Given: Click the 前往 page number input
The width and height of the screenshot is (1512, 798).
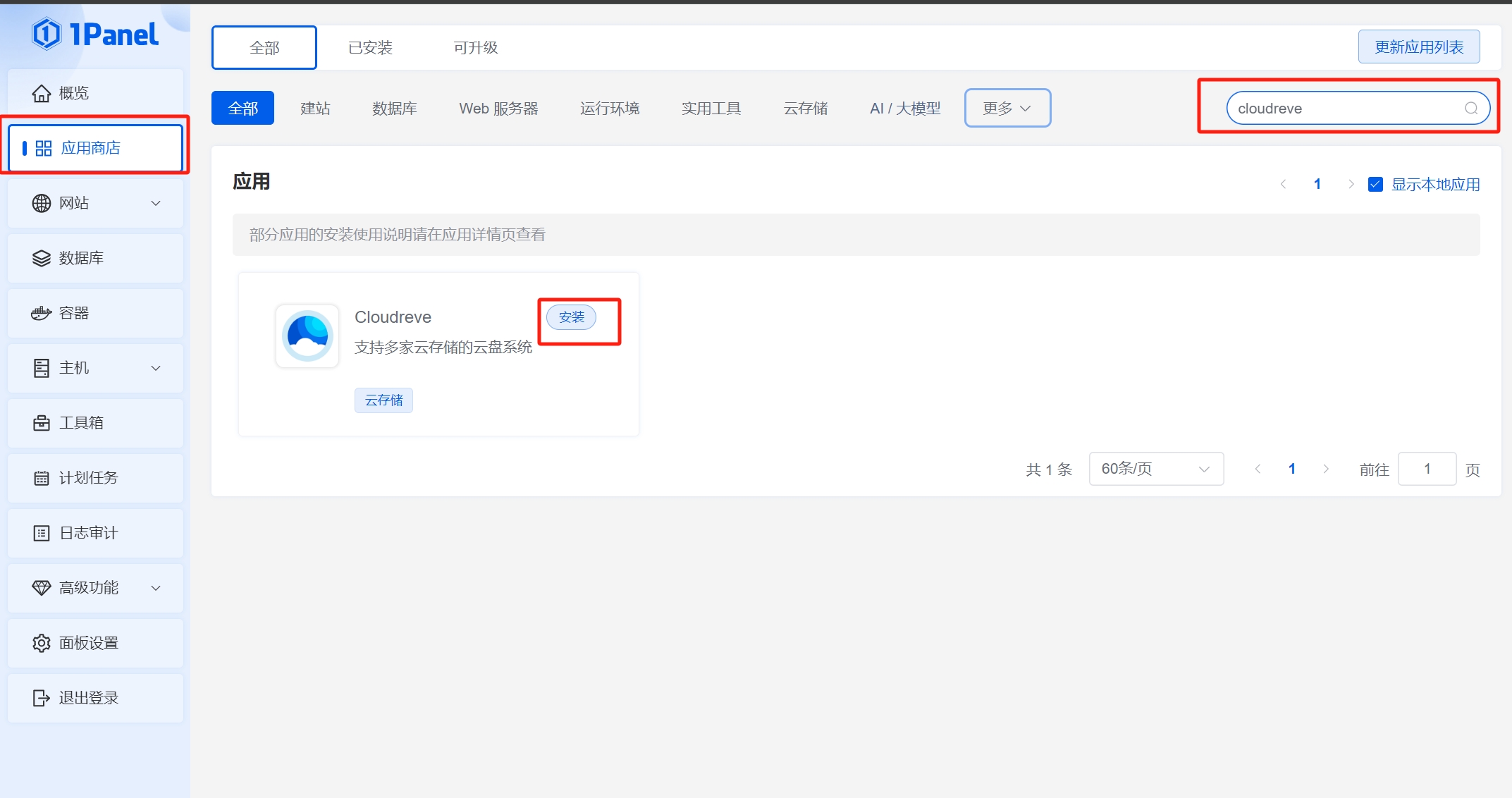Looking at the screenshot, I should click(x=1427, y=469).
